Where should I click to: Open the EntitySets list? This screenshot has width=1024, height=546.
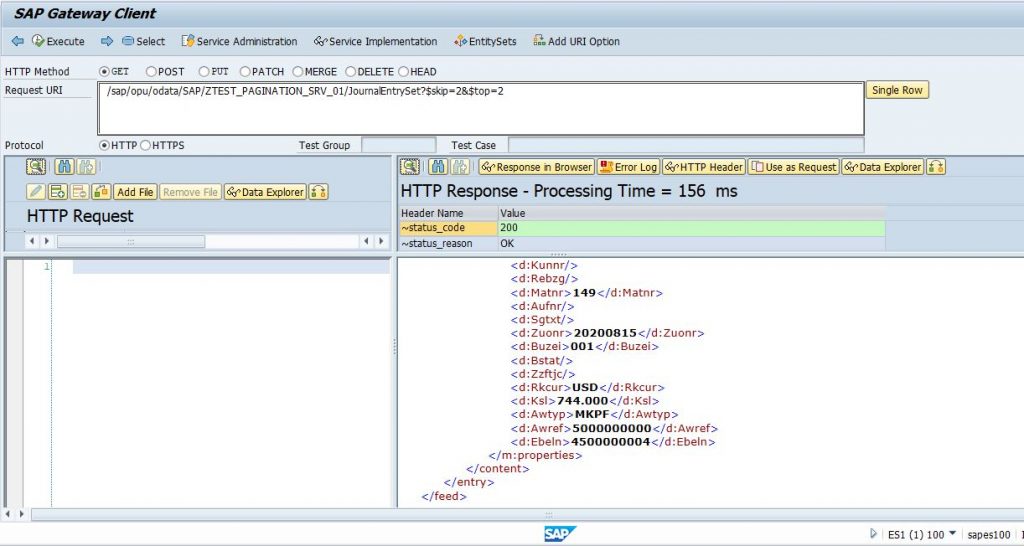(485, 41)
